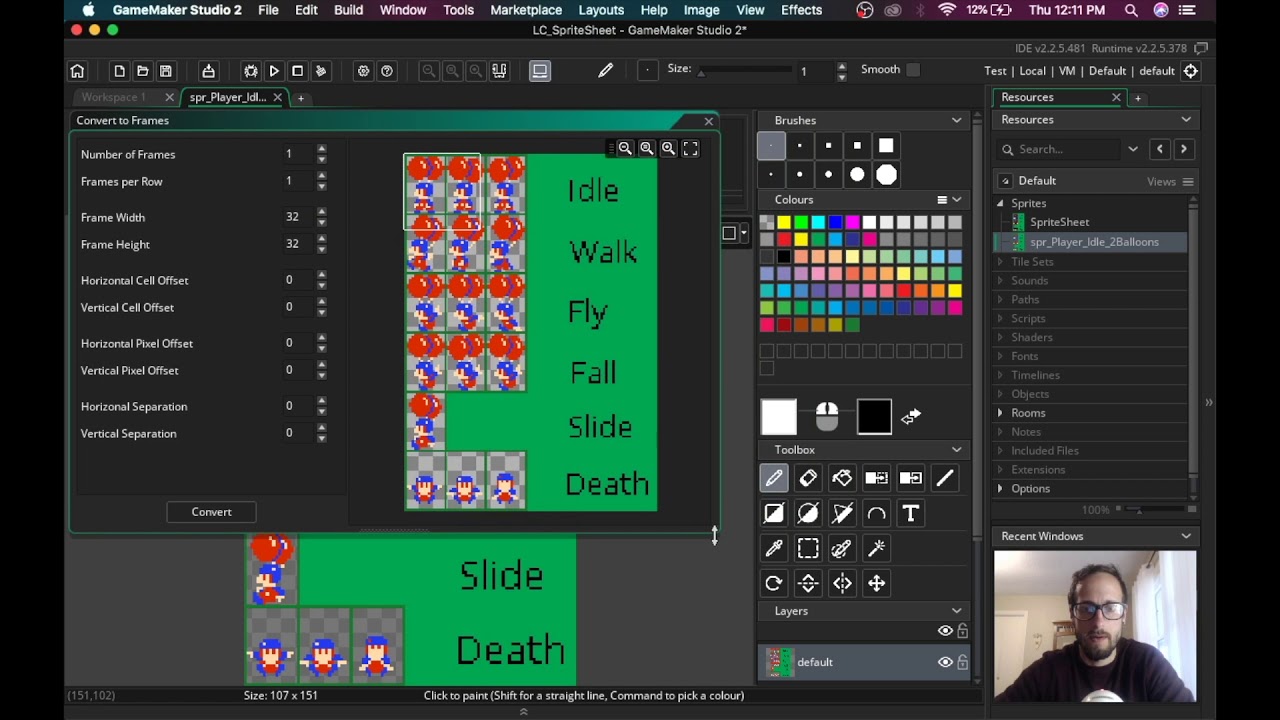
Task: Select the Fill bucket tool
Action: pos(842,478)
